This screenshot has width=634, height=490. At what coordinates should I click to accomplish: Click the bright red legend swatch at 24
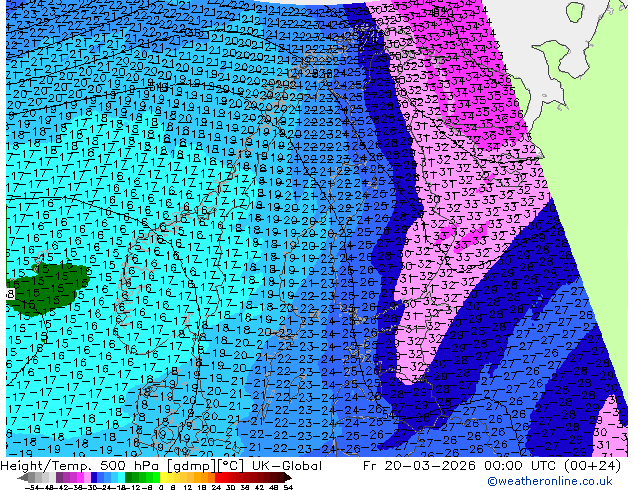pos(218,477)
